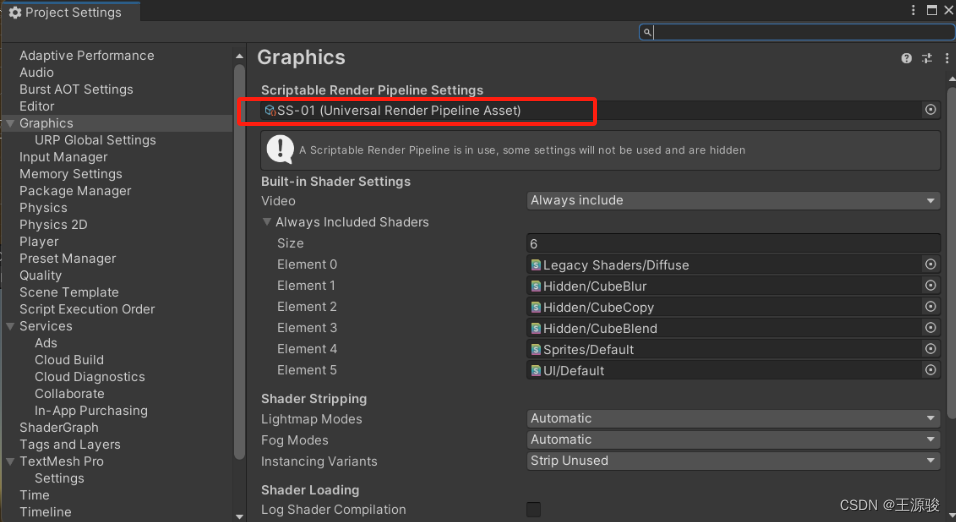
Task: Open object picker for Element 1 shader
Action: pos(930,285)
